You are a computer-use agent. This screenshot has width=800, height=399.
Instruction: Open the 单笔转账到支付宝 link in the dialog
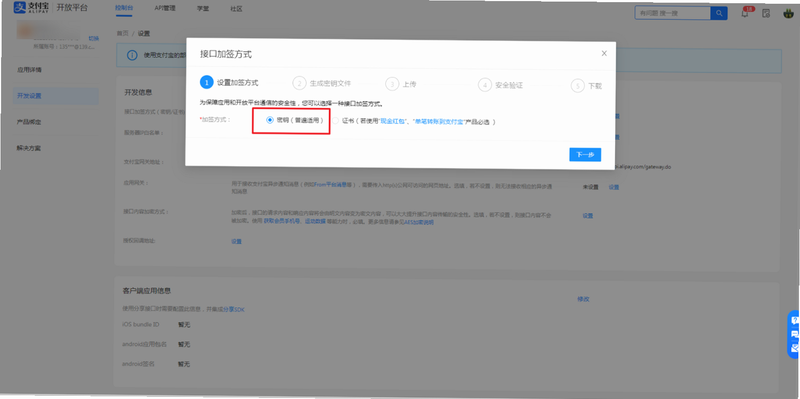[x=439, y=122]
